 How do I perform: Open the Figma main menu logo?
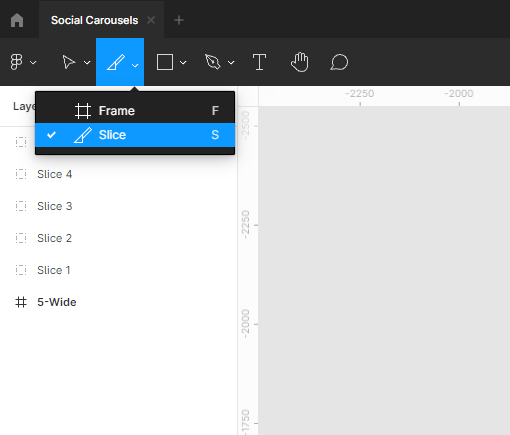tap(16, 62)
